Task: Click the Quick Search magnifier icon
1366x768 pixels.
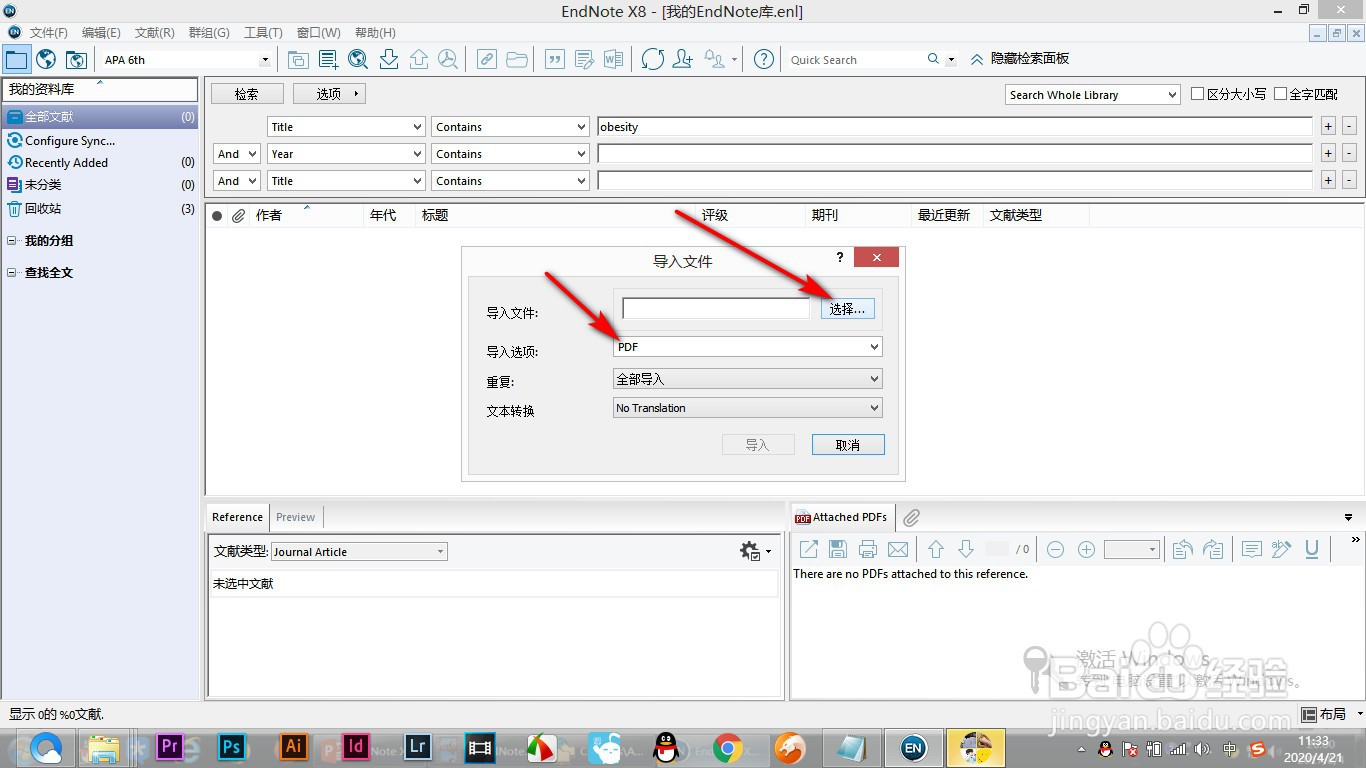Action: click(x=933, y=59)
